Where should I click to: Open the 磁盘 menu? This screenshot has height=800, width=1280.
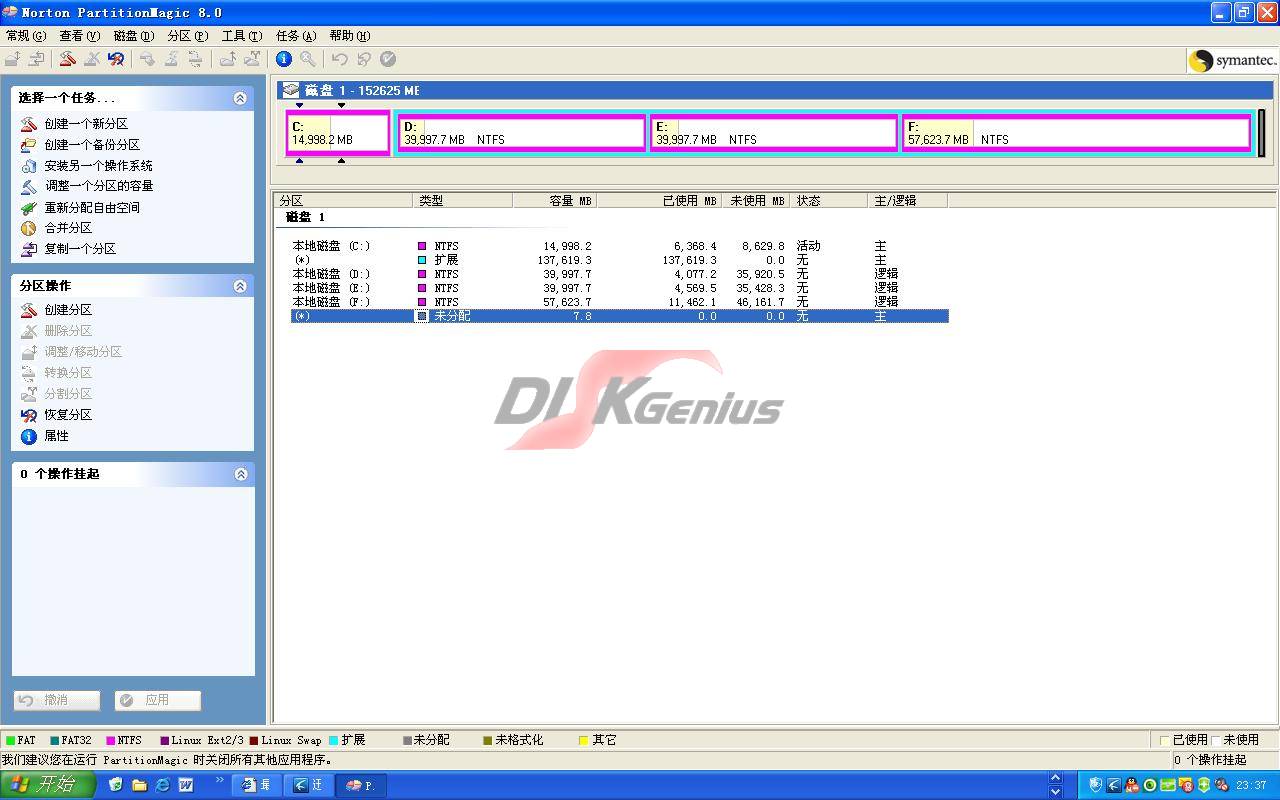[x=134, y=36]
